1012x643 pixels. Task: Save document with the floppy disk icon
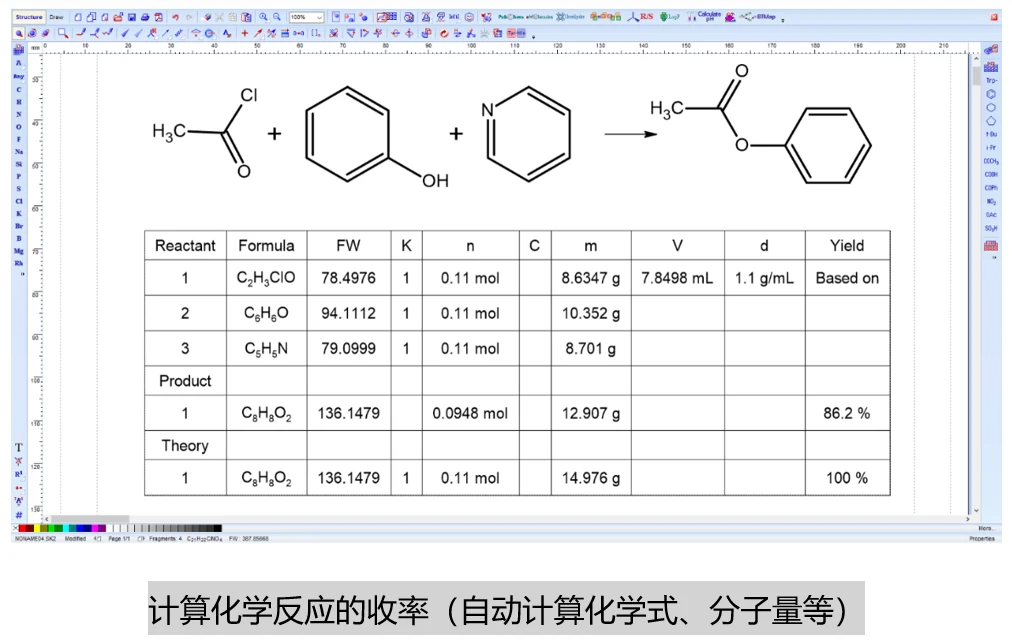[x=132, y=17]
